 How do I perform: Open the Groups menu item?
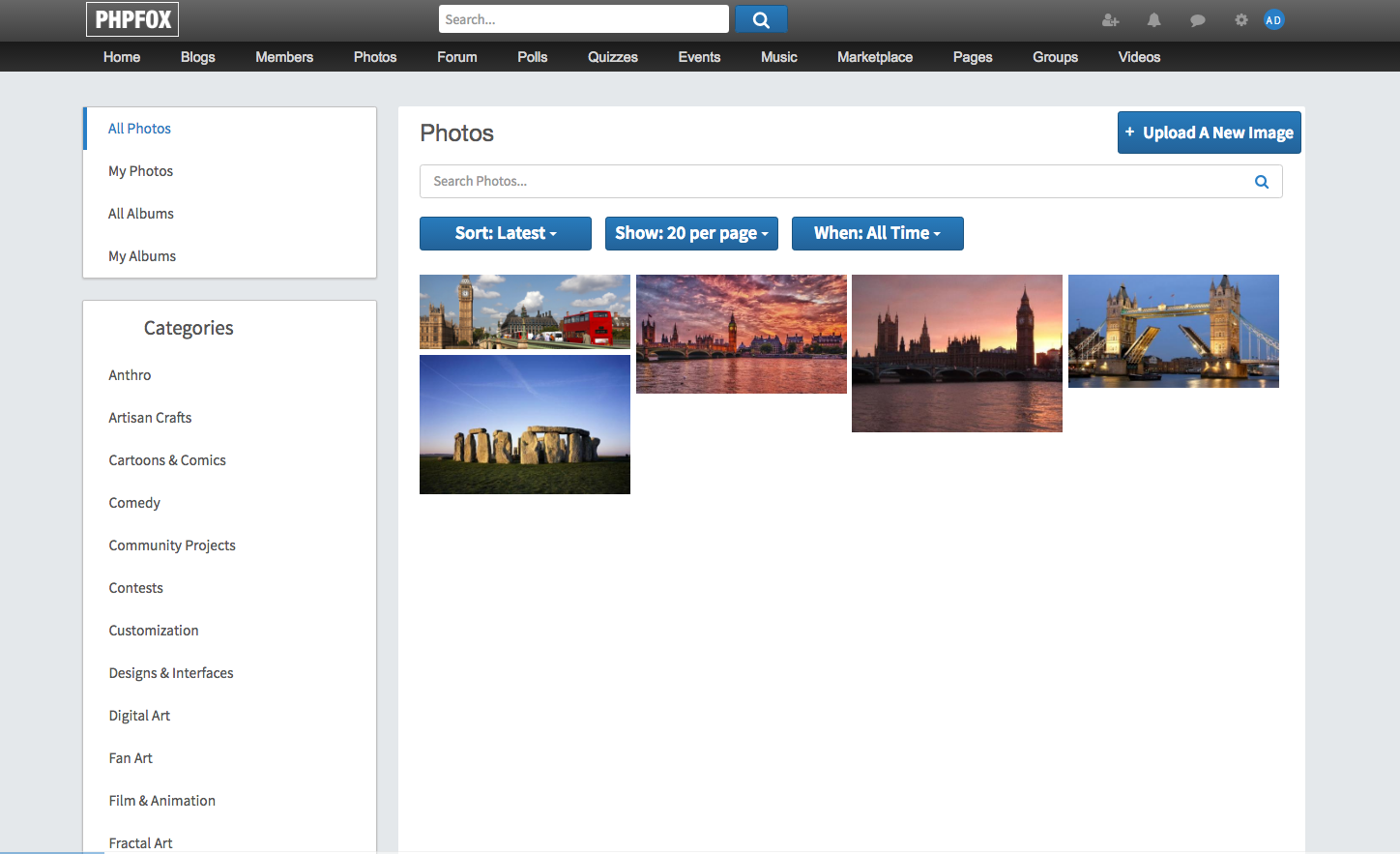1055,57
